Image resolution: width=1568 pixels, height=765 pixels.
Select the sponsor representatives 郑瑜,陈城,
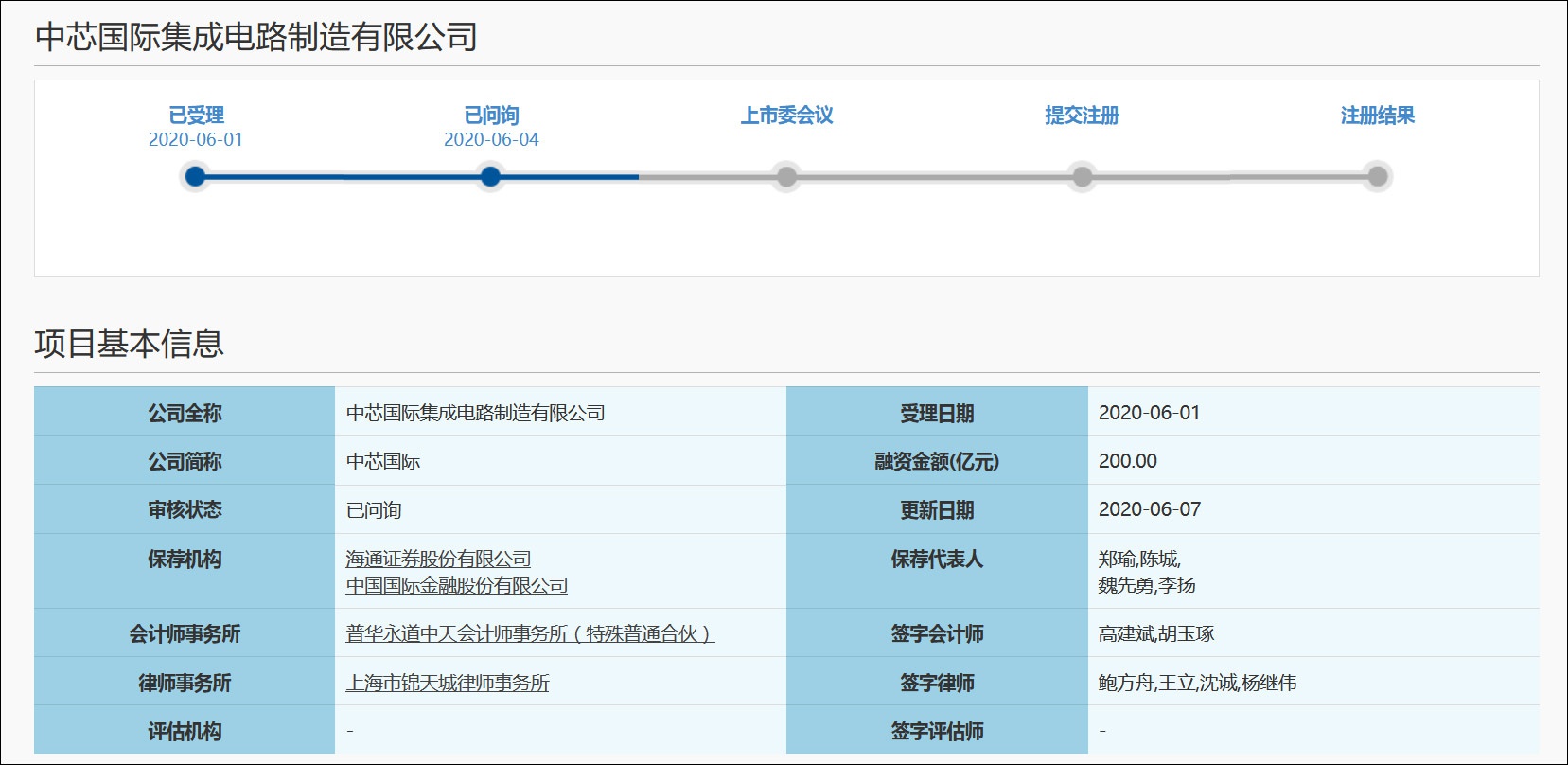coord(1139,560)
